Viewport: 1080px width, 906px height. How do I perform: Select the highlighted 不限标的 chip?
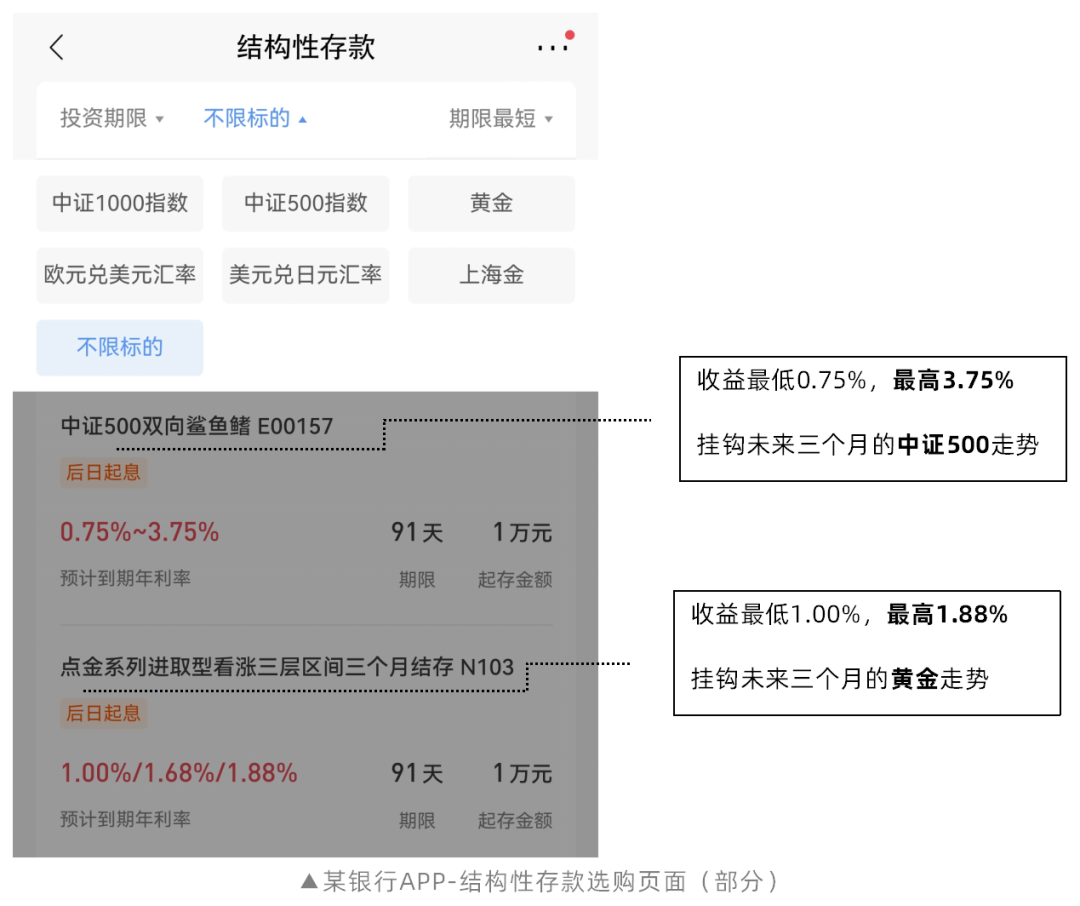pyautogui.click(x=120, y=347)
